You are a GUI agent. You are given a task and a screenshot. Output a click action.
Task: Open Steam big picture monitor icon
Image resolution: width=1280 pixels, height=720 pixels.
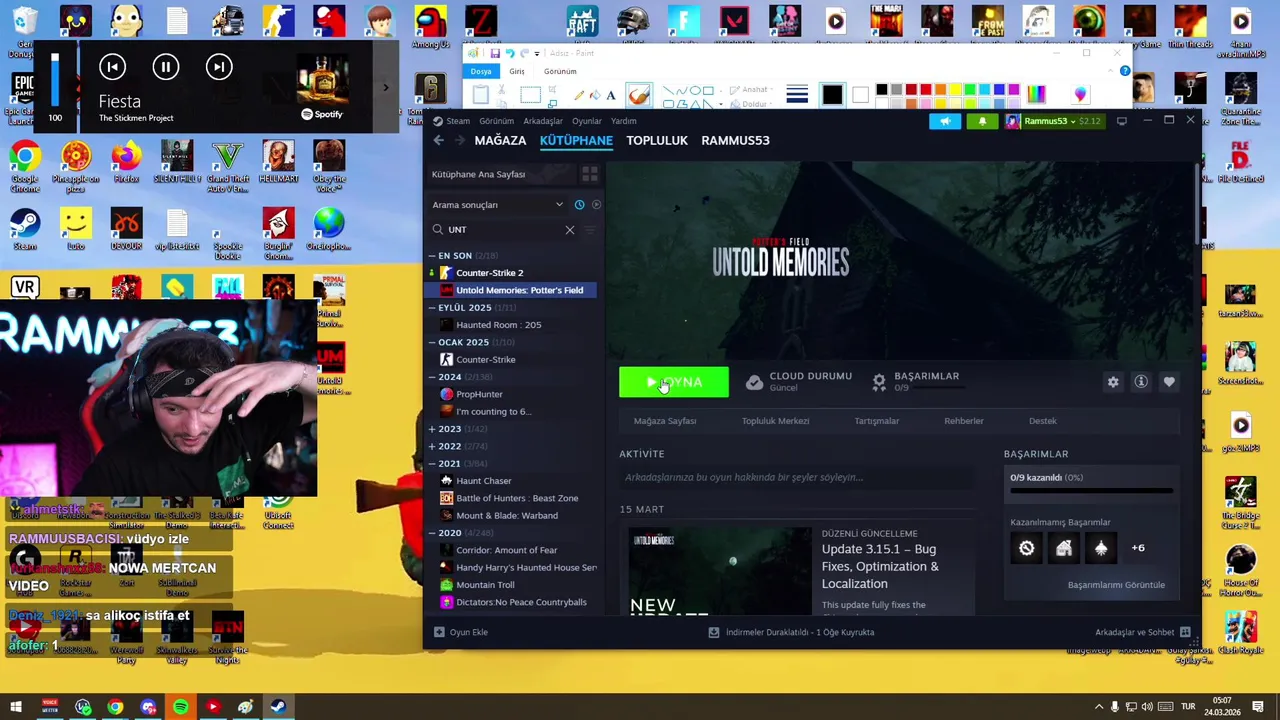pyautogui.click(x=1122, y=121)
